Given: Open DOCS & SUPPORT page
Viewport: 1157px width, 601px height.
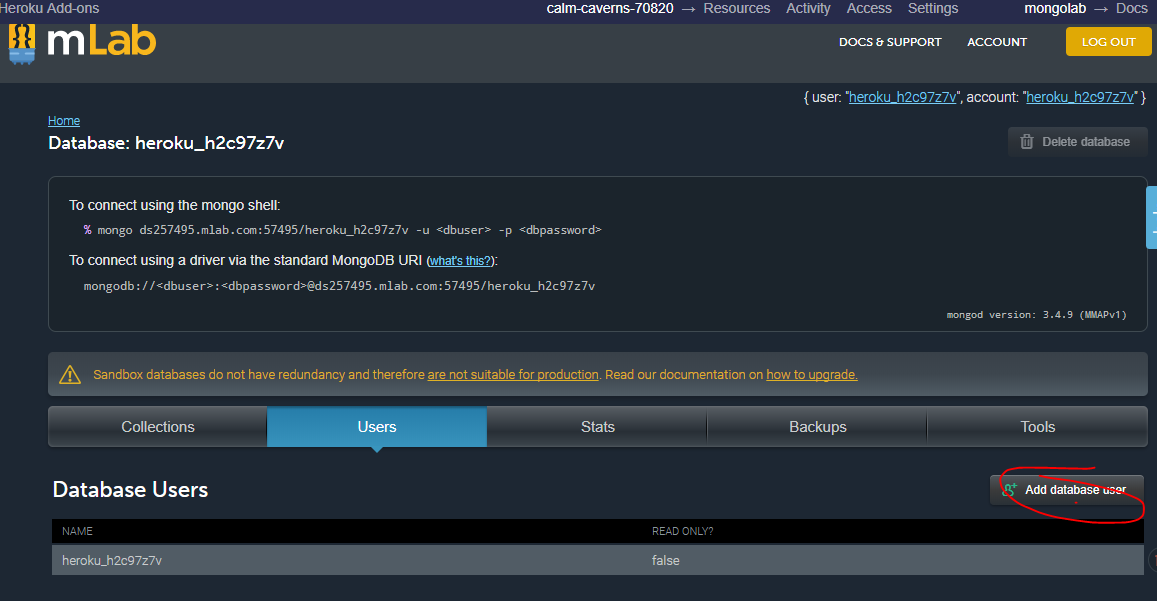Looking at the screenshot, I should click(890, 42).
